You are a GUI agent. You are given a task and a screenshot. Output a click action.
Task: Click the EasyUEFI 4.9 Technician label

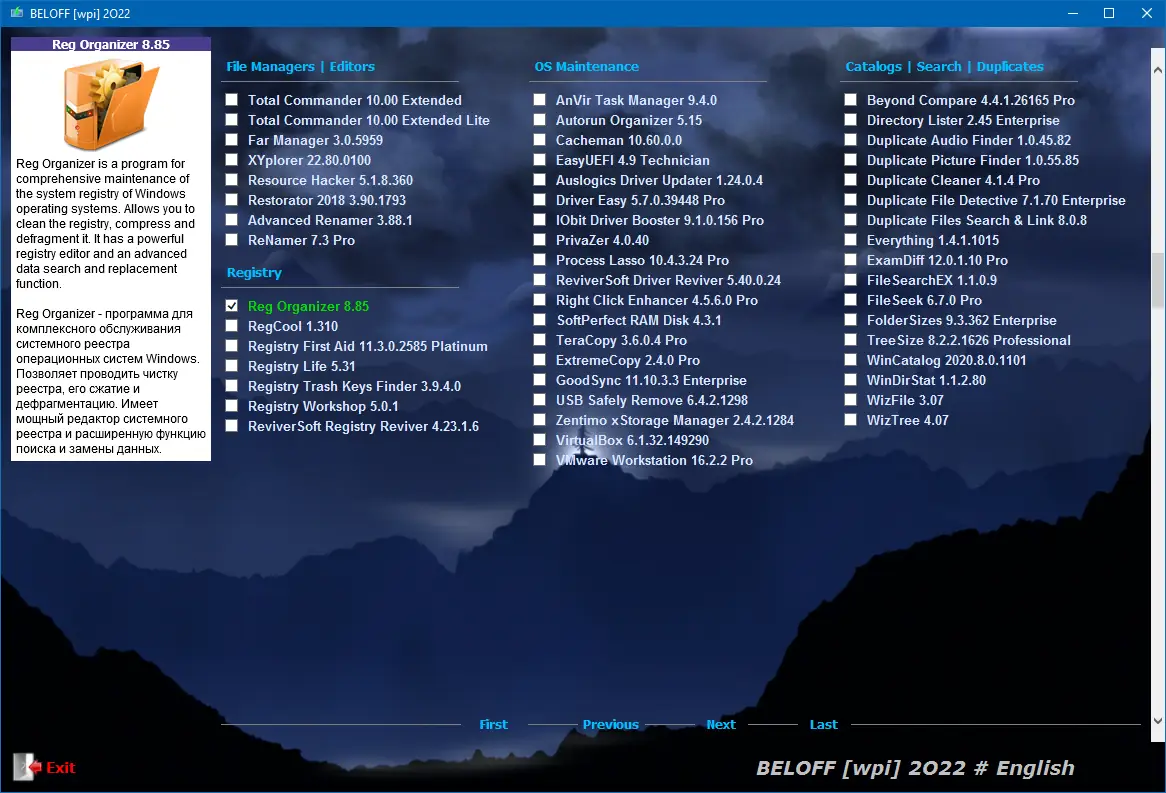633,160
